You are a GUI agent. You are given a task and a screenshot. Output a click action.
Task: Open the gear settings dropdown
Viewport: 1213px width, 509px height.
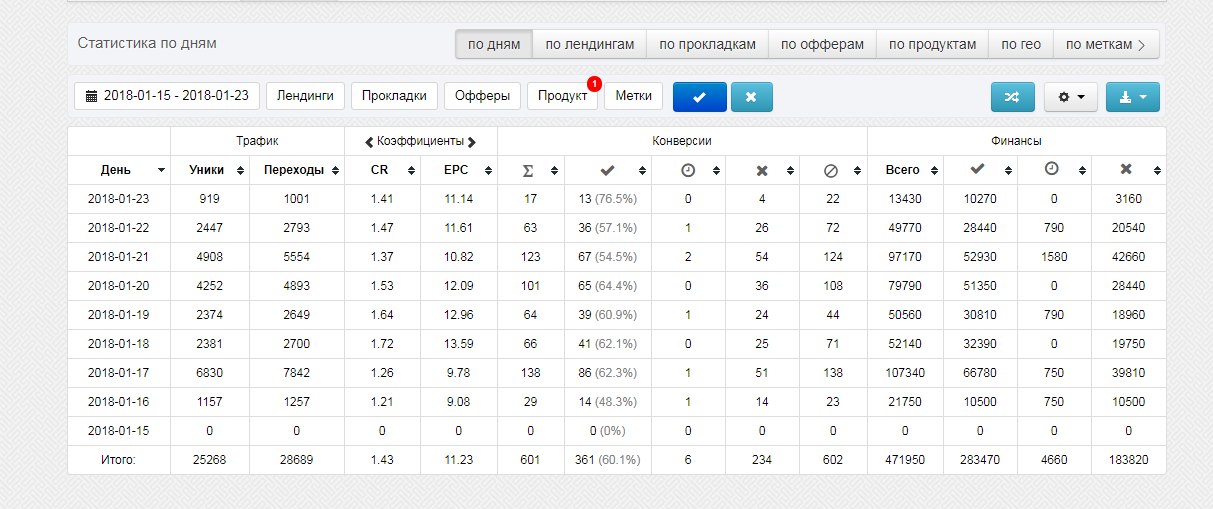1071,97
